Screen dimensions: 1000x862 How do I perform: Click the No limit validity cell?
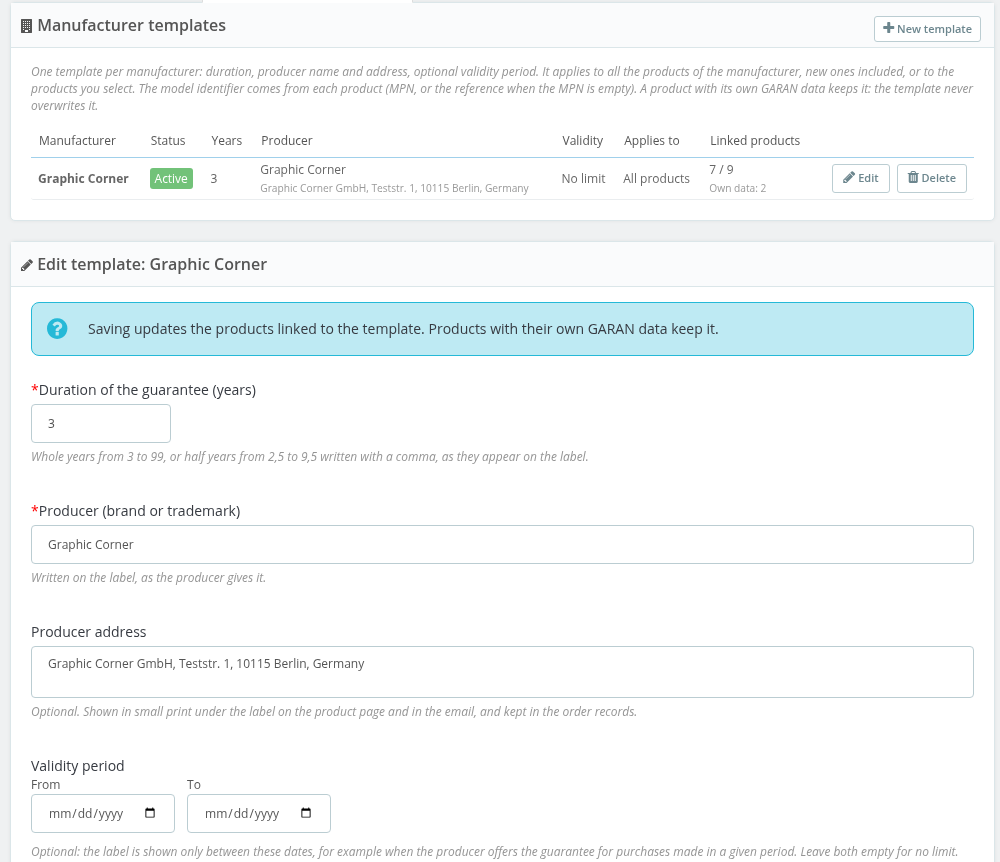(583, 179)
